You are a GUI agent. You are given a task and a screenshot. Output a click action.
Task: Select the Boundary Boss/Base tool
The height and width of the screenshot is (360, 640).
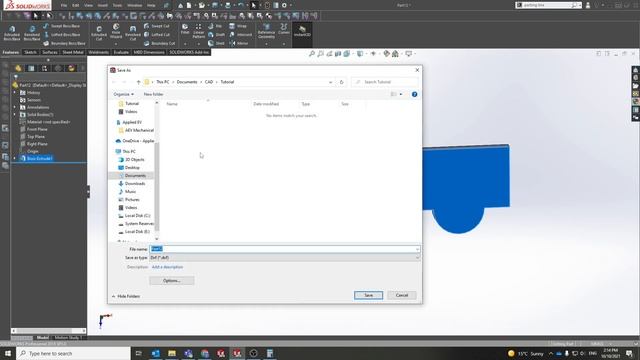coord(64,43)
